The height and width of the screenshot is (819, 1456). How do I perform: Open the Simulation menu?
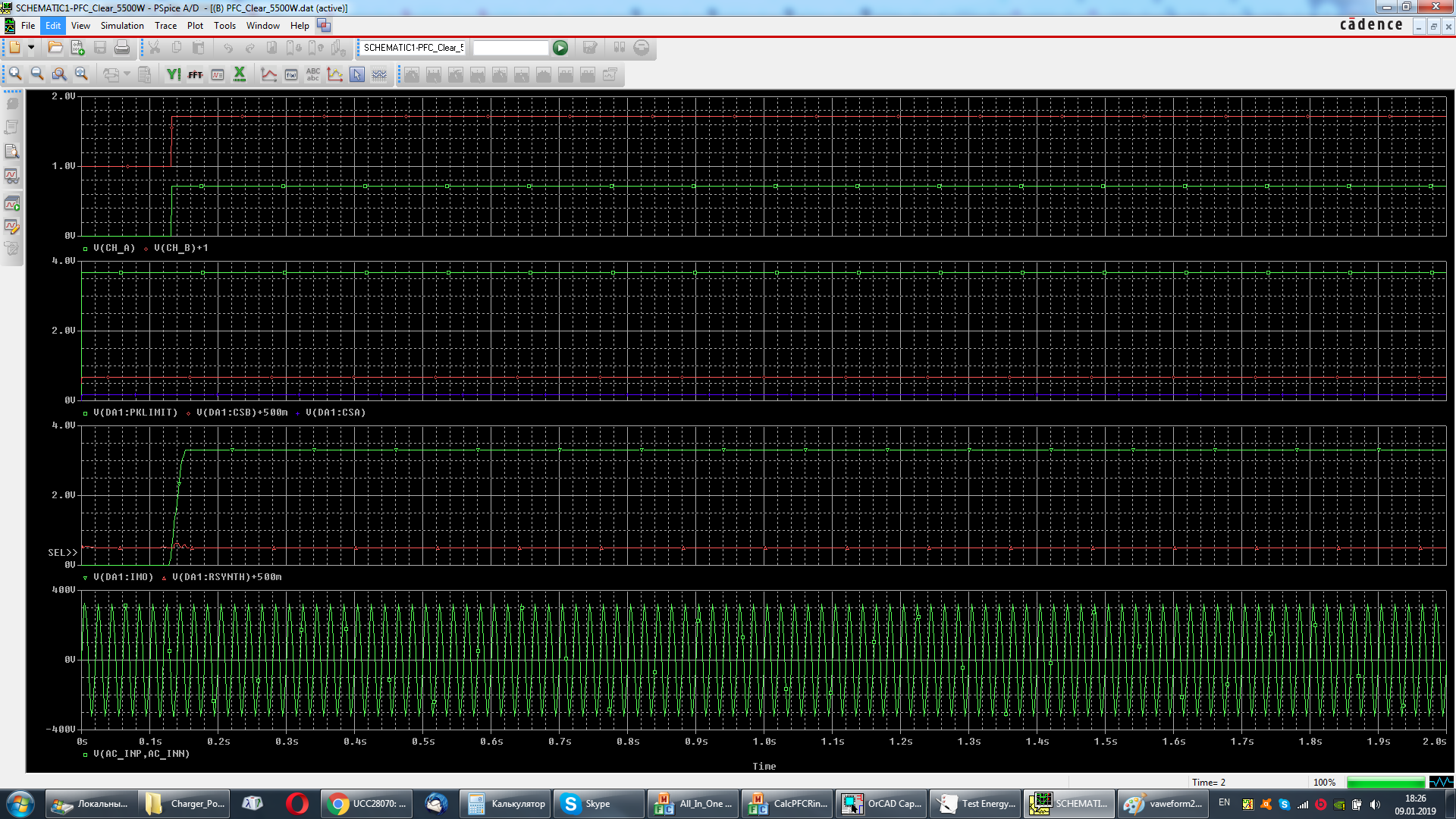(x=122, y=26)
